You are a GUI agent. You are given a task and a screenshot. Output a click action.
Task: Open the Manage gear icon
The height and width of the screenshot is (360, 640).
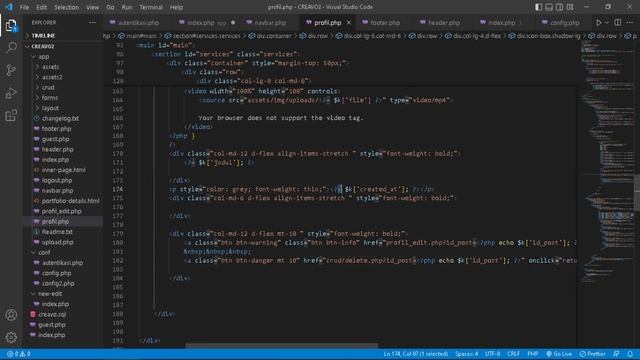pos(11,337)
